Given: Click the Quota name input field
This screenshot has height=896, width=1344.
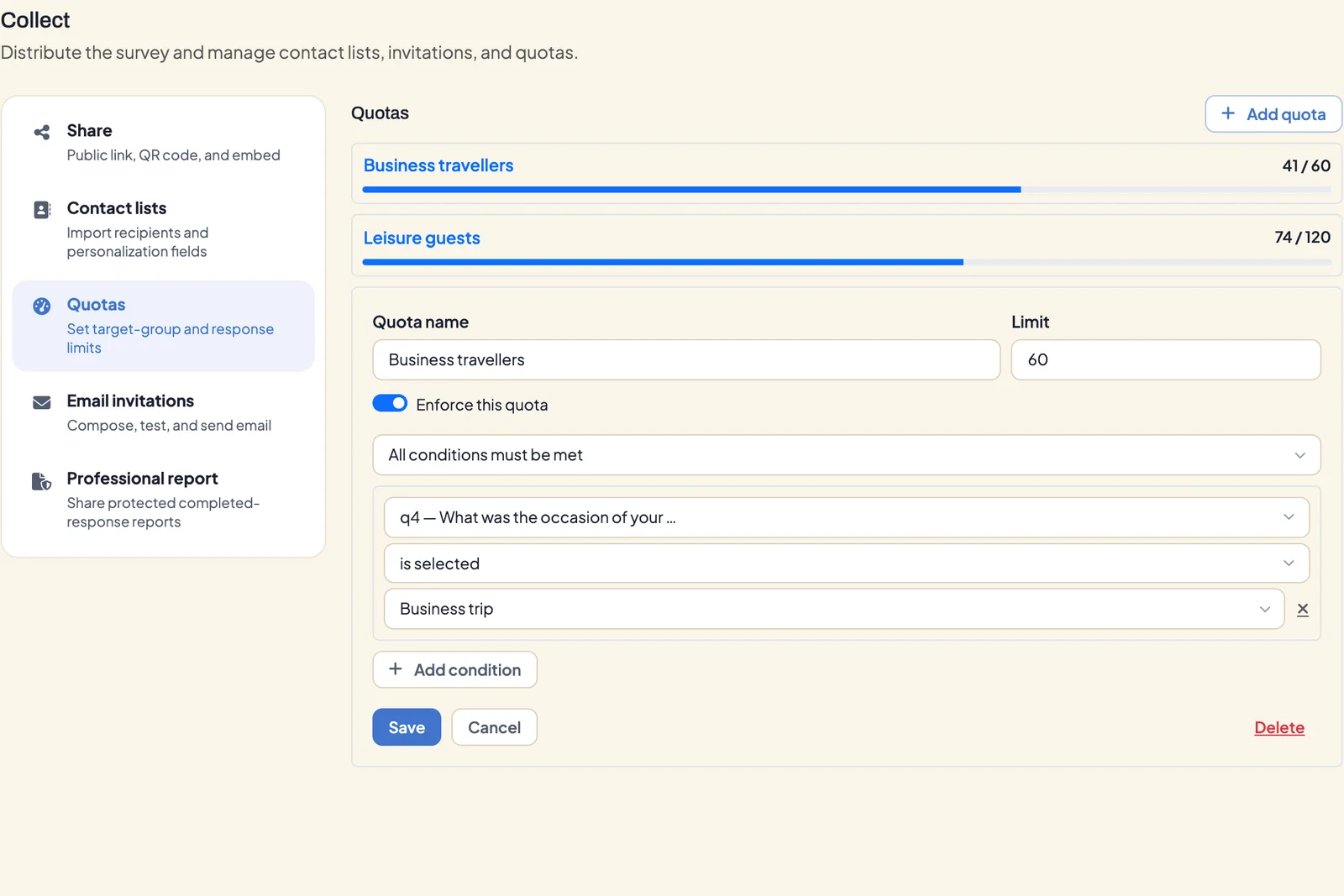Looking at the screenshot, I should click(686, 359).
